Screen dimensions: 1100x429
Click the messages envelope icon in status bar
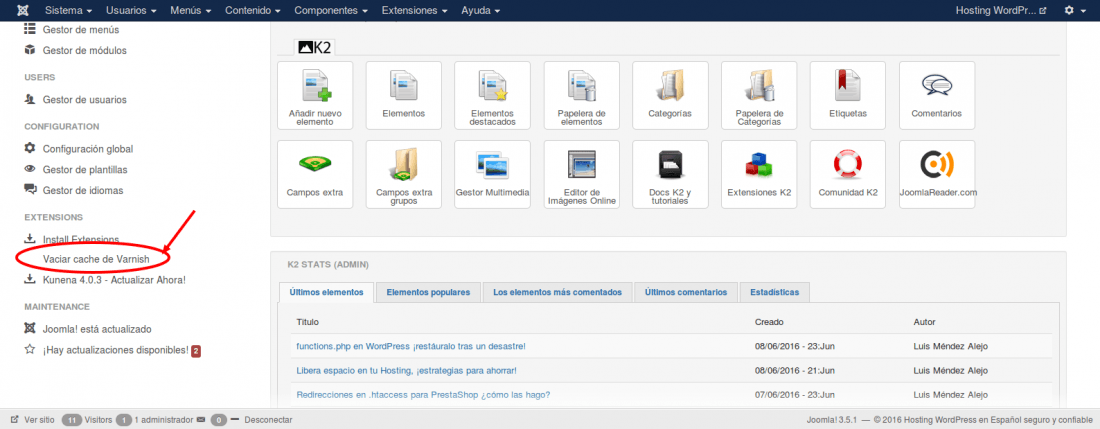point(201,420)
